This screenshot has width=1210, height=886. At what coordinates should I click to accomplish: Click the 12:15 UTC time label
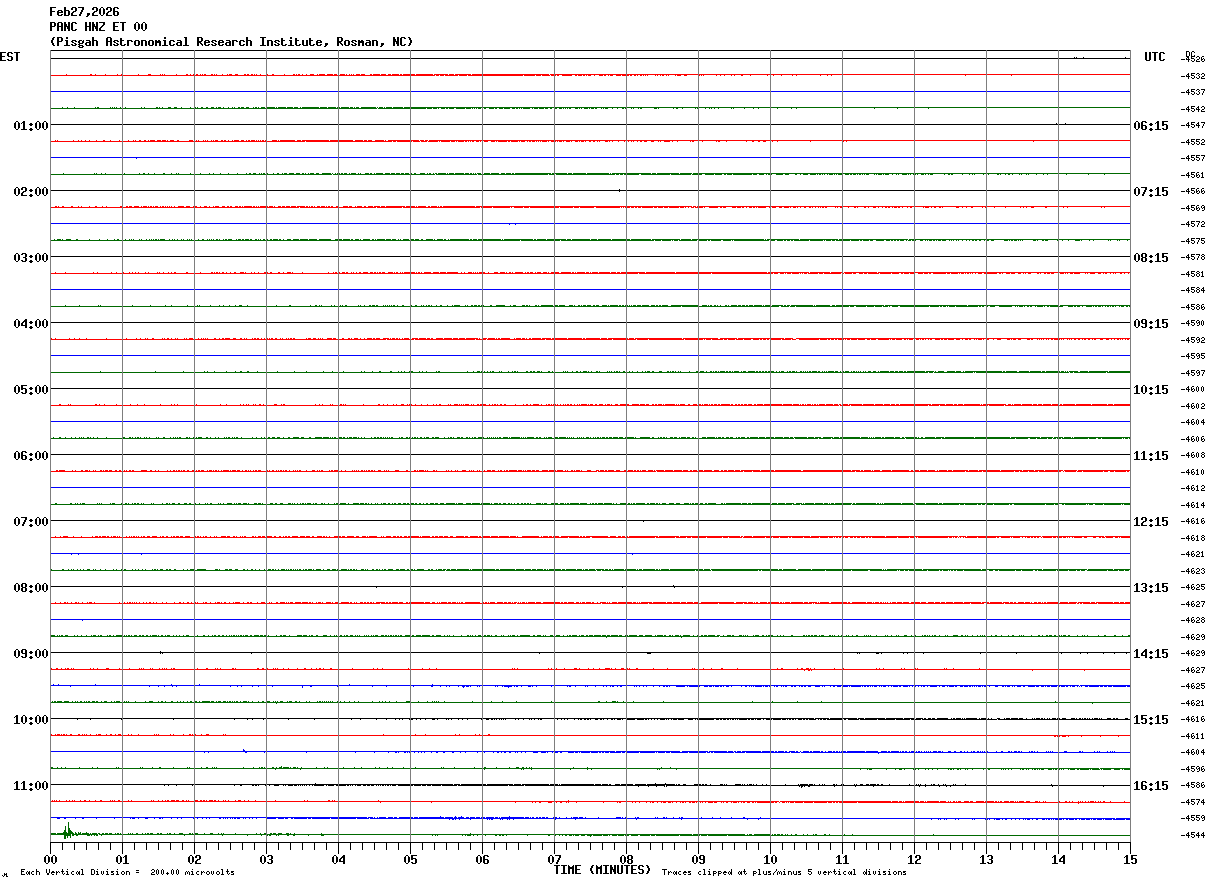[1150, 522]
